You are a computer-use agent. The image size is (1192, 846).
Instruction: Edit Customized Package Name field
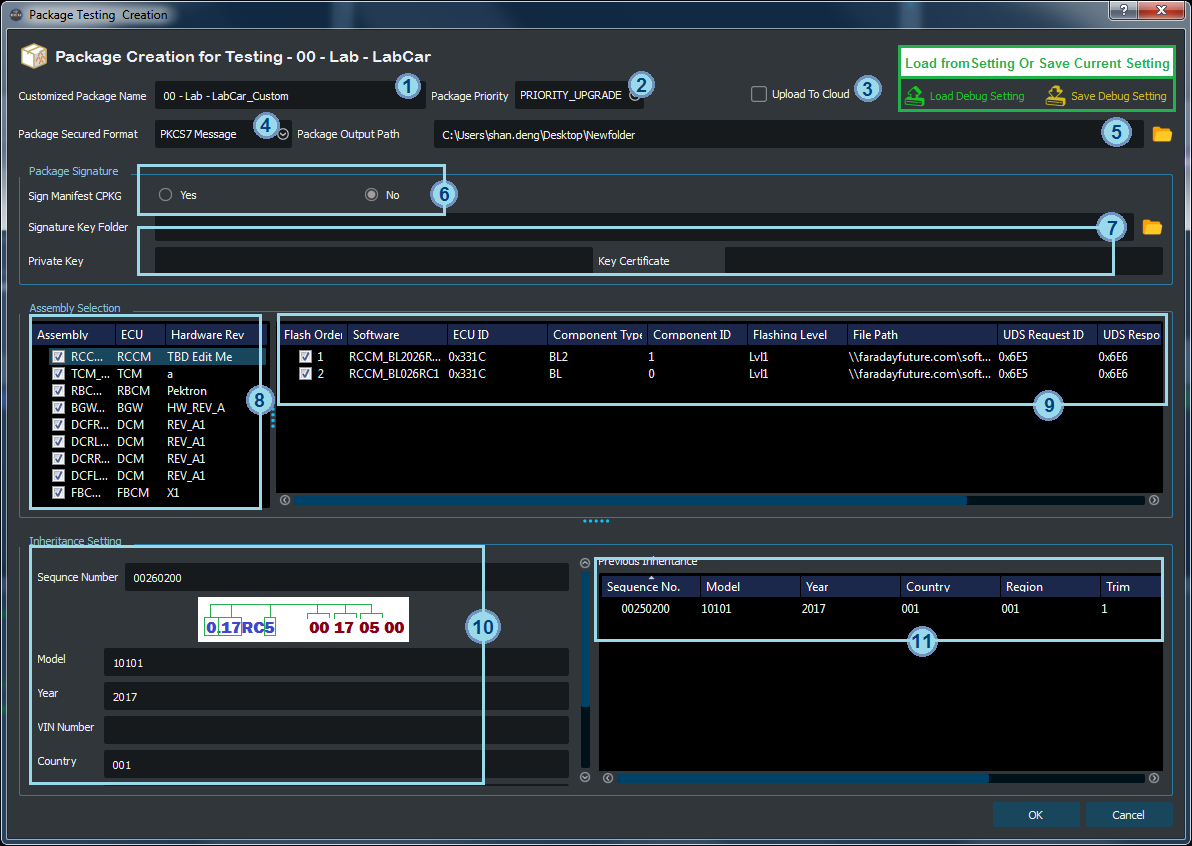coord(290,96)
